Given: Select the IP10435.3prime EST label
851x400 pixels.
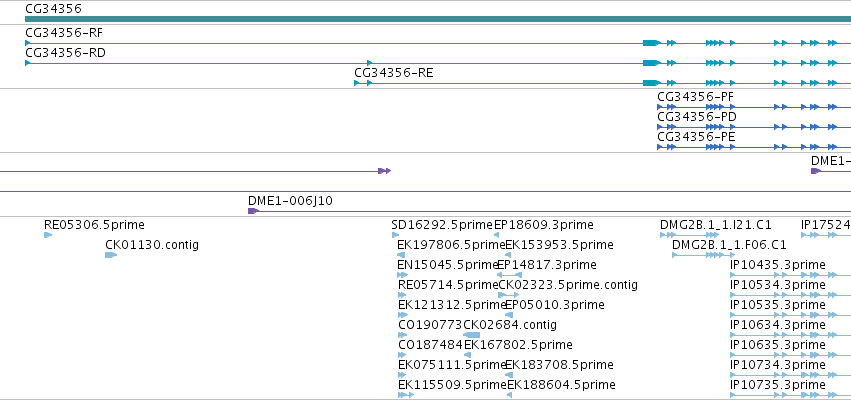Looking at the screenshot, I should click(778, 265).
